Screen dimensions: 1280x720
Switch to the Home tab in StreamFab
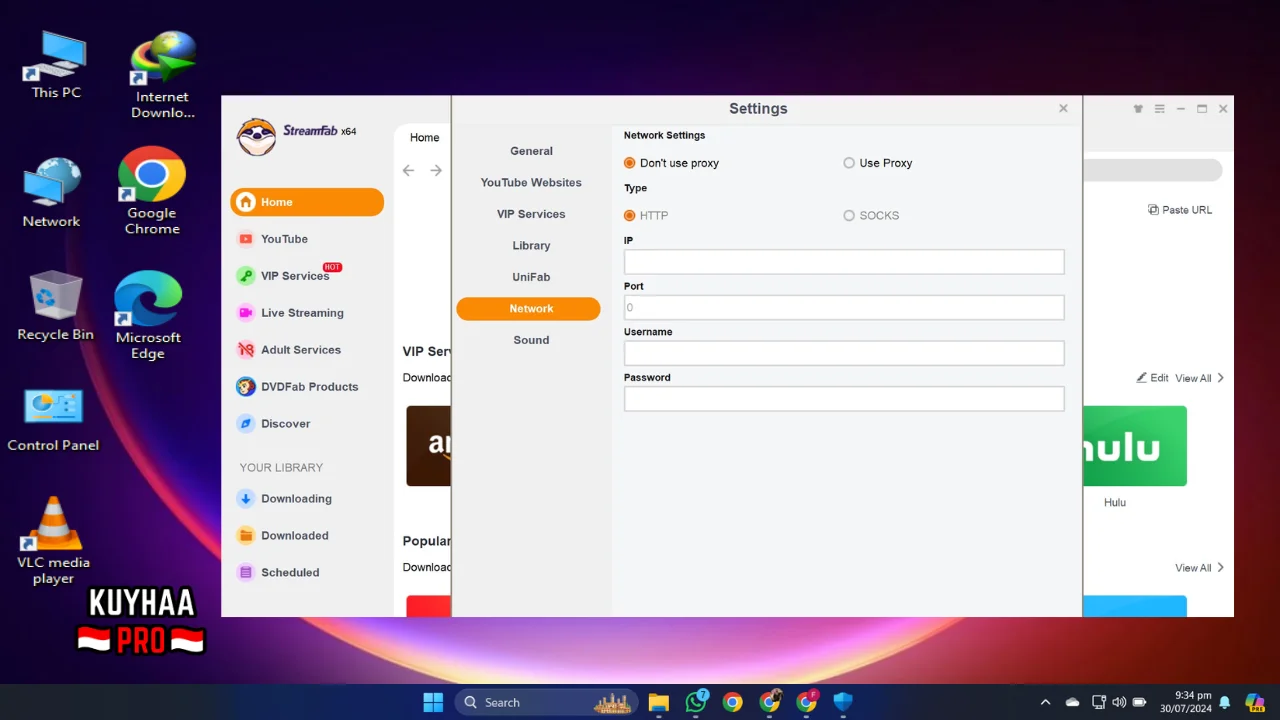[424, 138]
